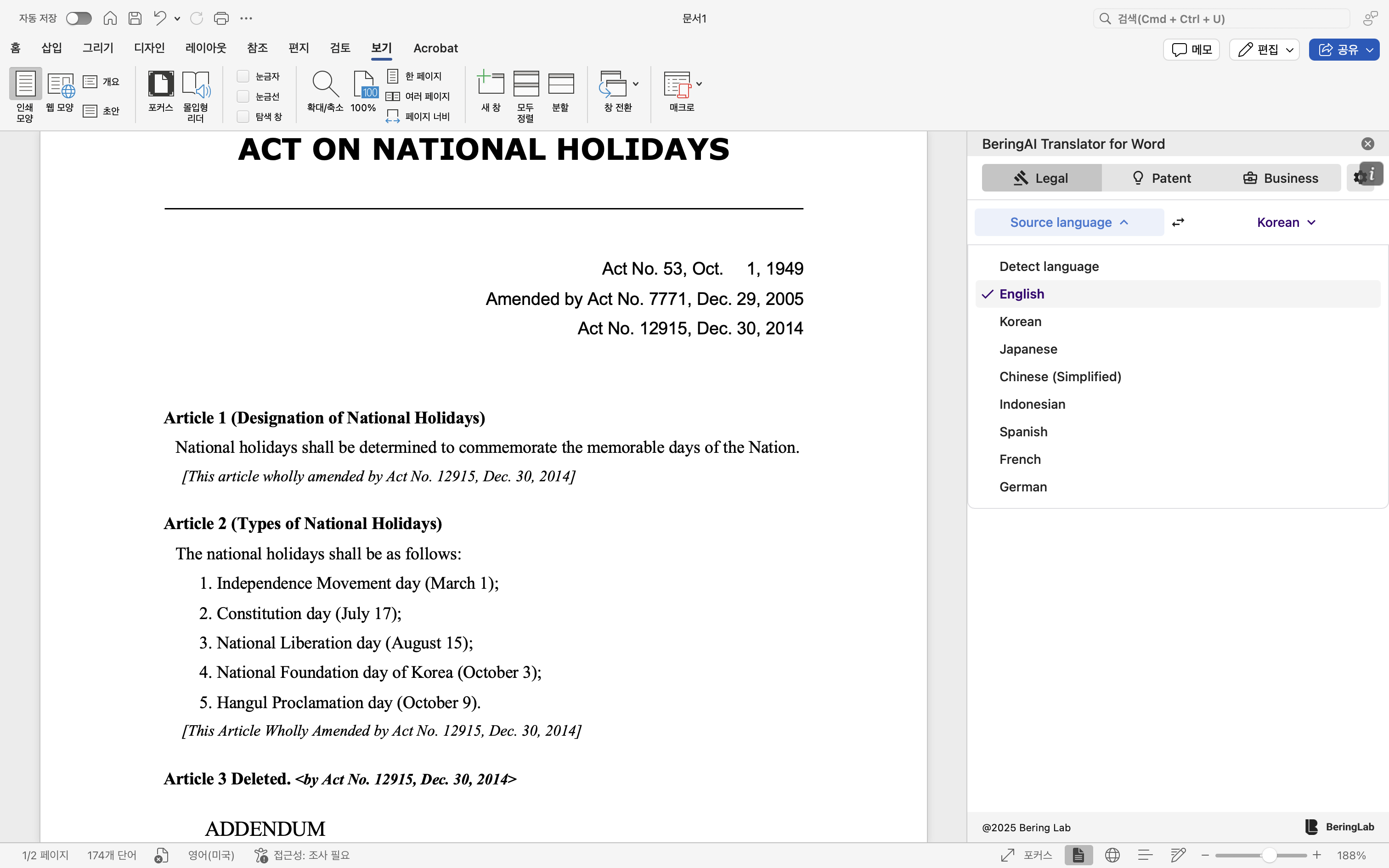Image resolution: width=1389 pixels, height=868 pixels.
Task: Open the Acrobat tab
Action: (x=435, y=48)
